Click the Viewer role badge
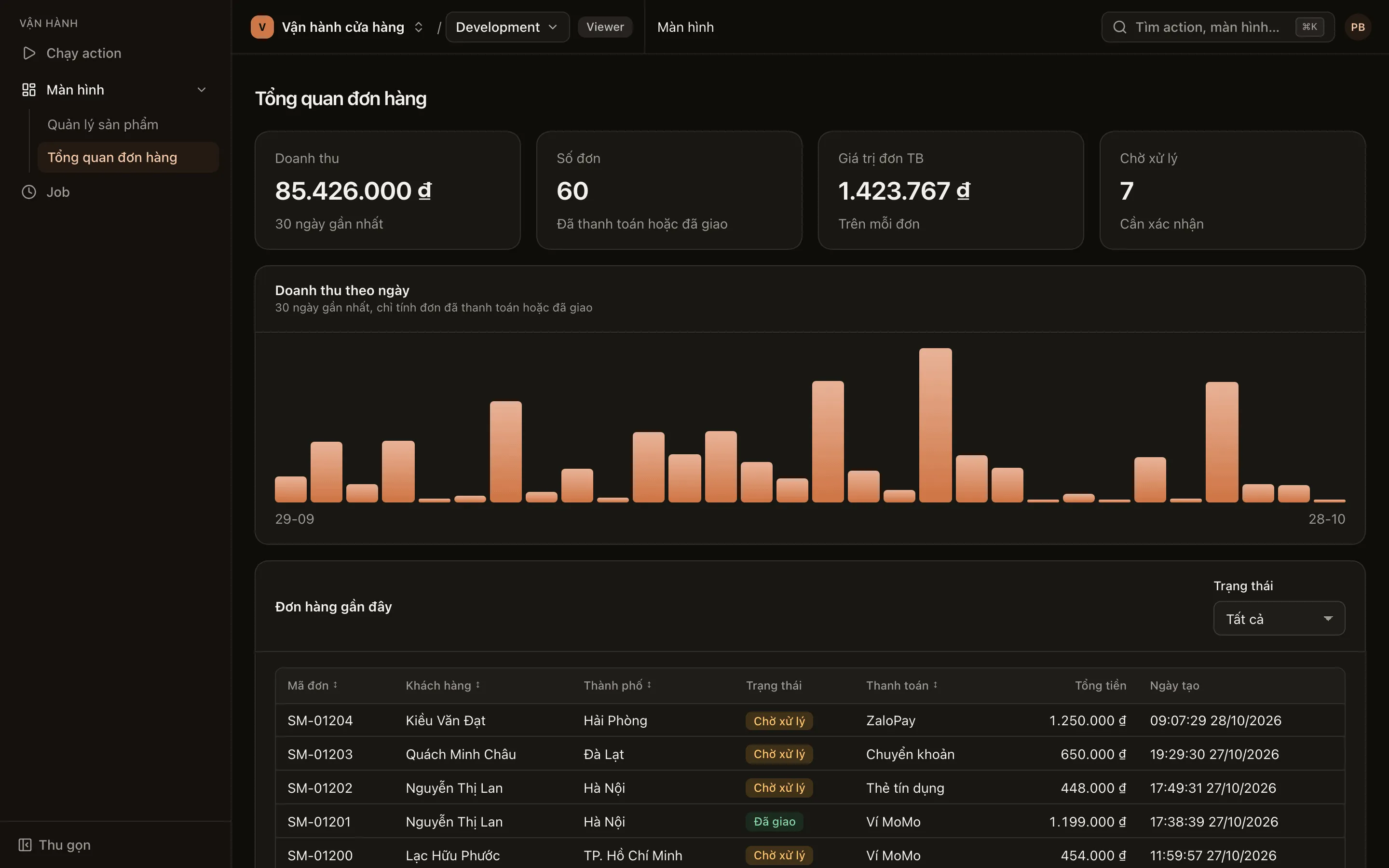 click(605, 27)
